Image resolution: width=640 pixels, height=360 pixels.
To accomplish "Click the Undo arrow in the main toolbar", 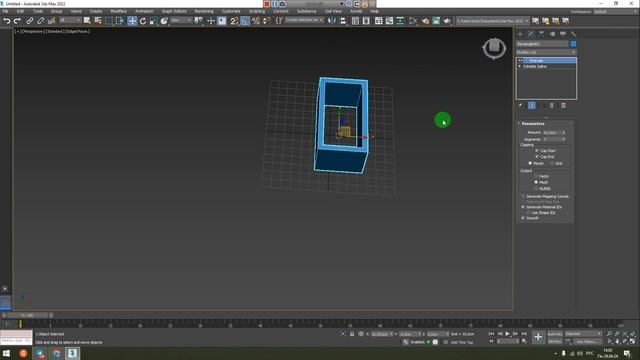I will coord(7,20).
